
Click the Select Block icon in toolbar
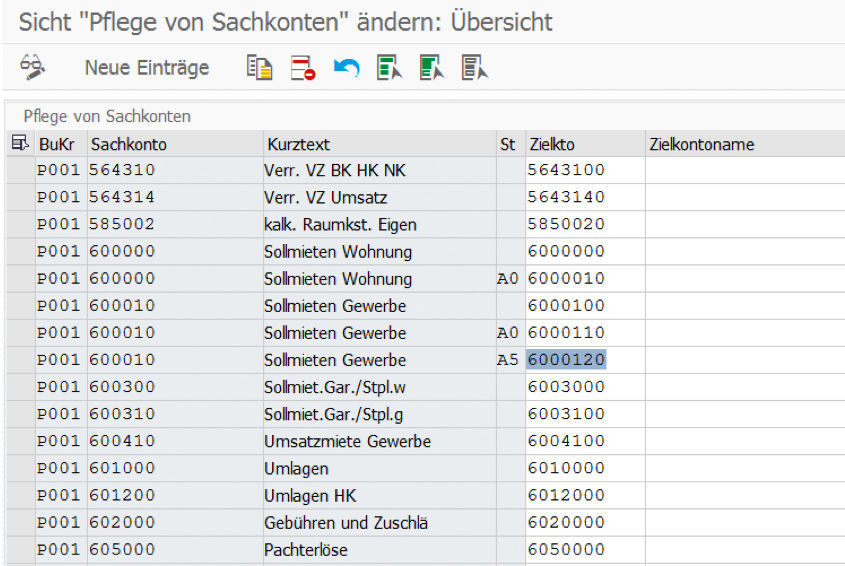(x=431, y=68)
